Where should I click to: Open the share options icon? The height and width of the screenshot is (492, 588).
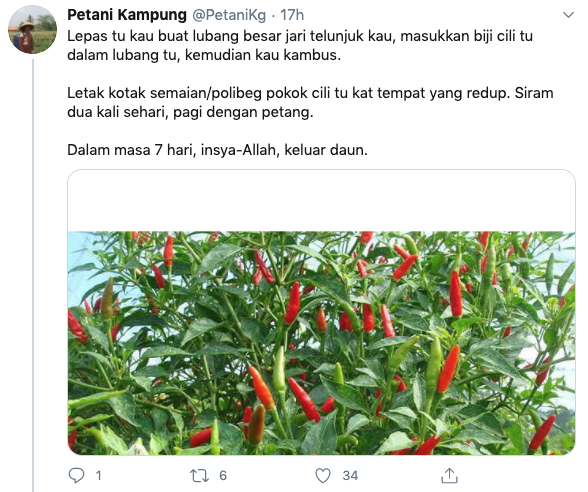449,475
